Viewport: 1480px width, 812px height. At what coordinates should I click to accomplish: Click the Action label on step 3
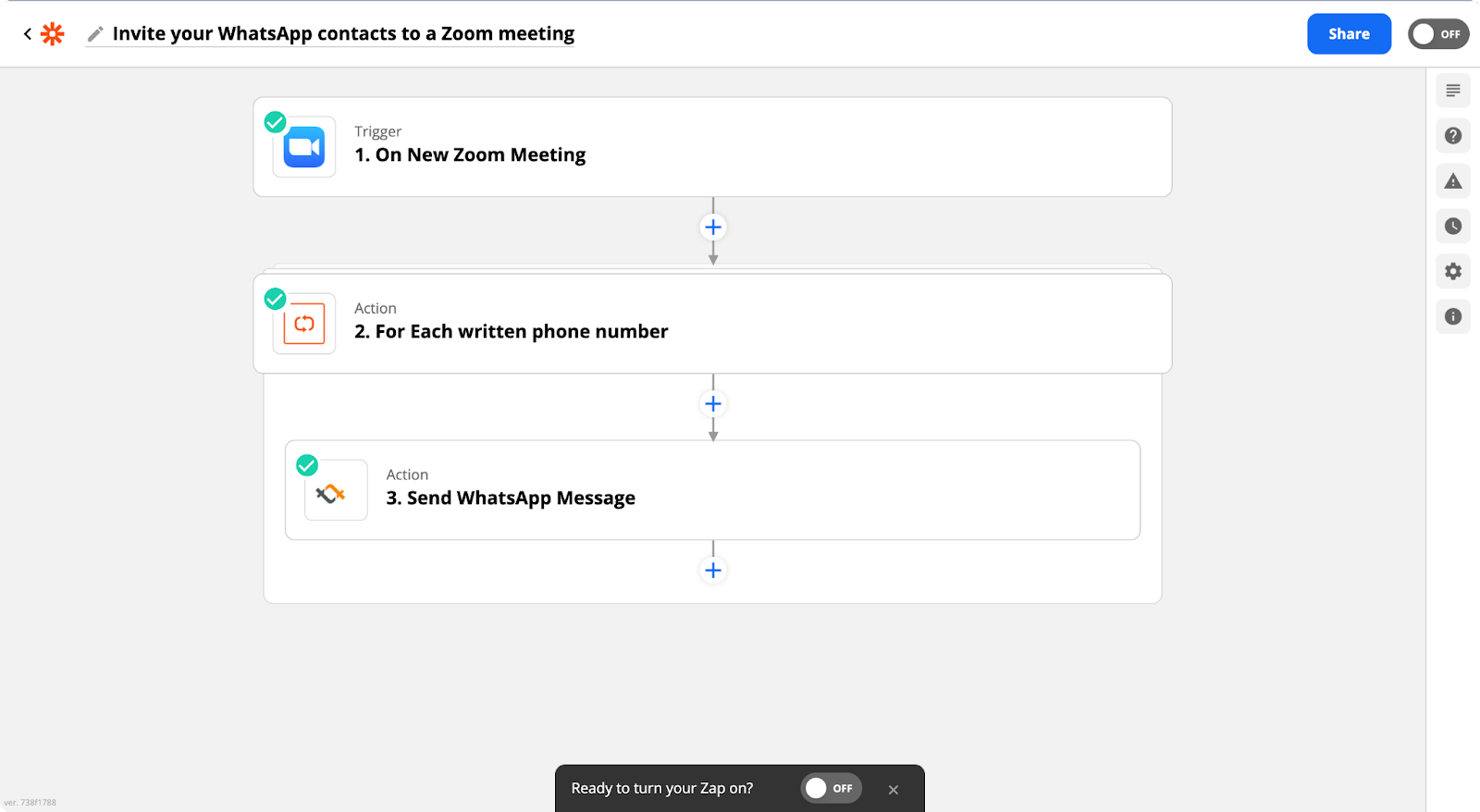point(407,474)
